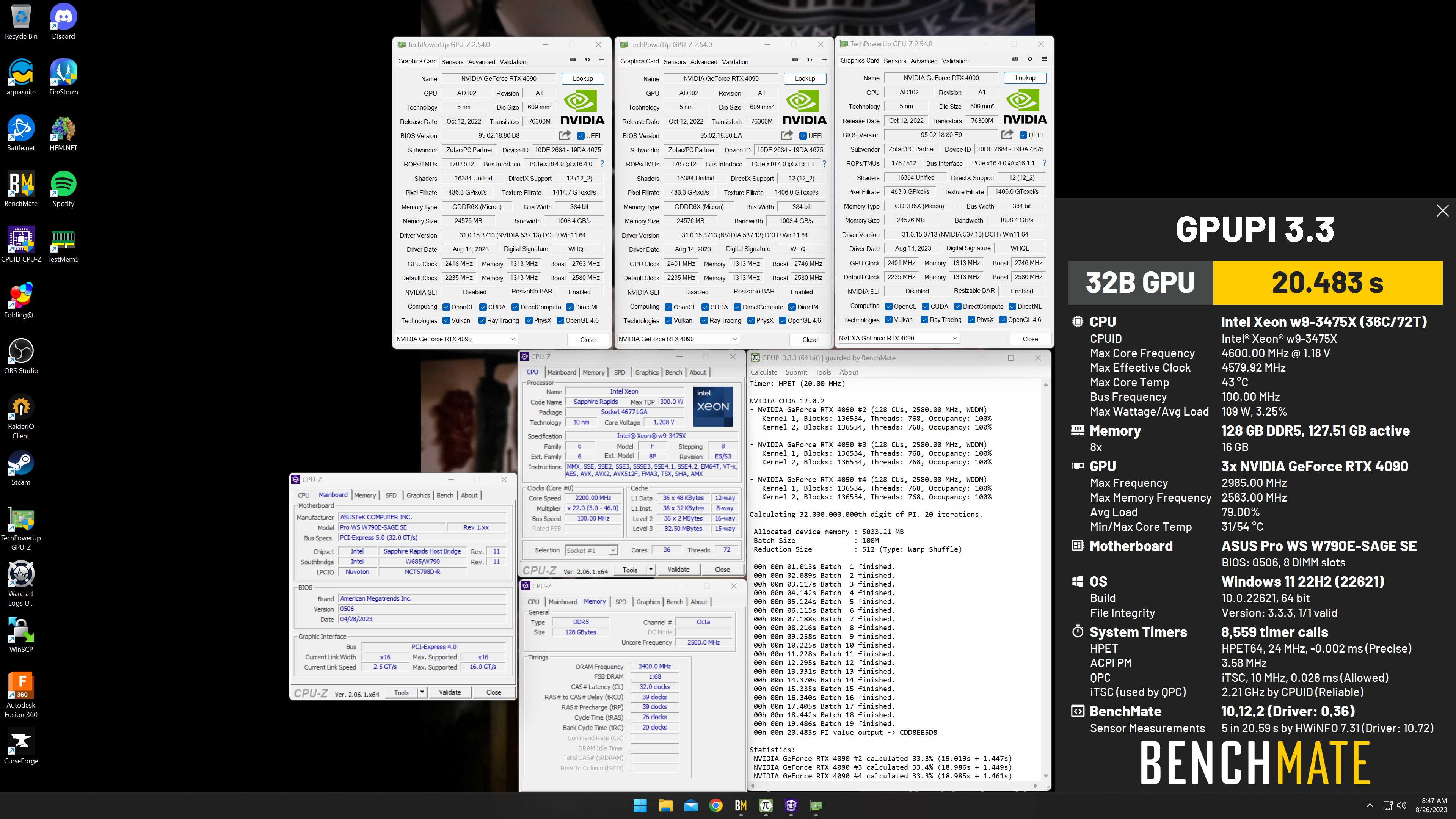Click Close button in second GPU-Z window
Screen dimensions: 1456x819
(x=810, y=340)
